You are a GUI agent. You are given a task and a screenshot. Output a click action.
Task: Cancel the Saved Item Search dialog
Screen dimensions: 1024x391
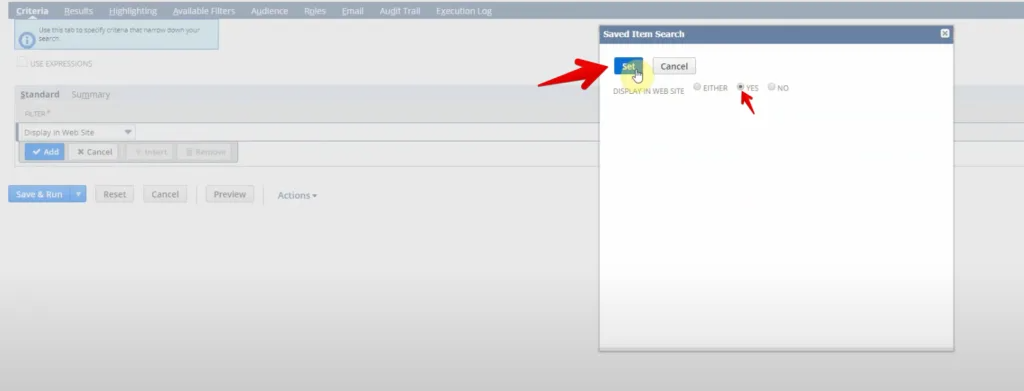tap(674, 66)
